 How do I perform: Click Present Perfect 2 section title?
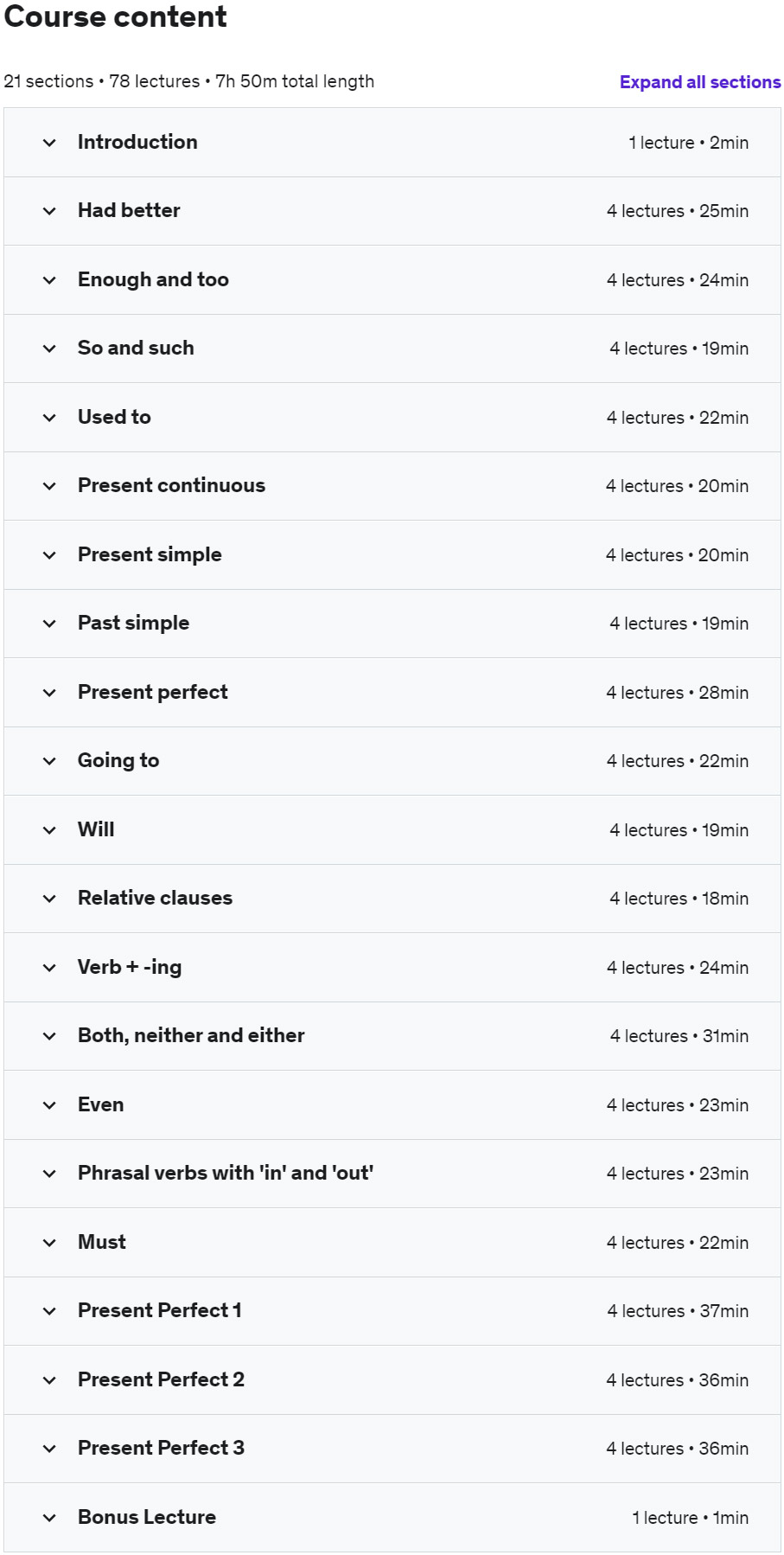[x=161, y=1379]
